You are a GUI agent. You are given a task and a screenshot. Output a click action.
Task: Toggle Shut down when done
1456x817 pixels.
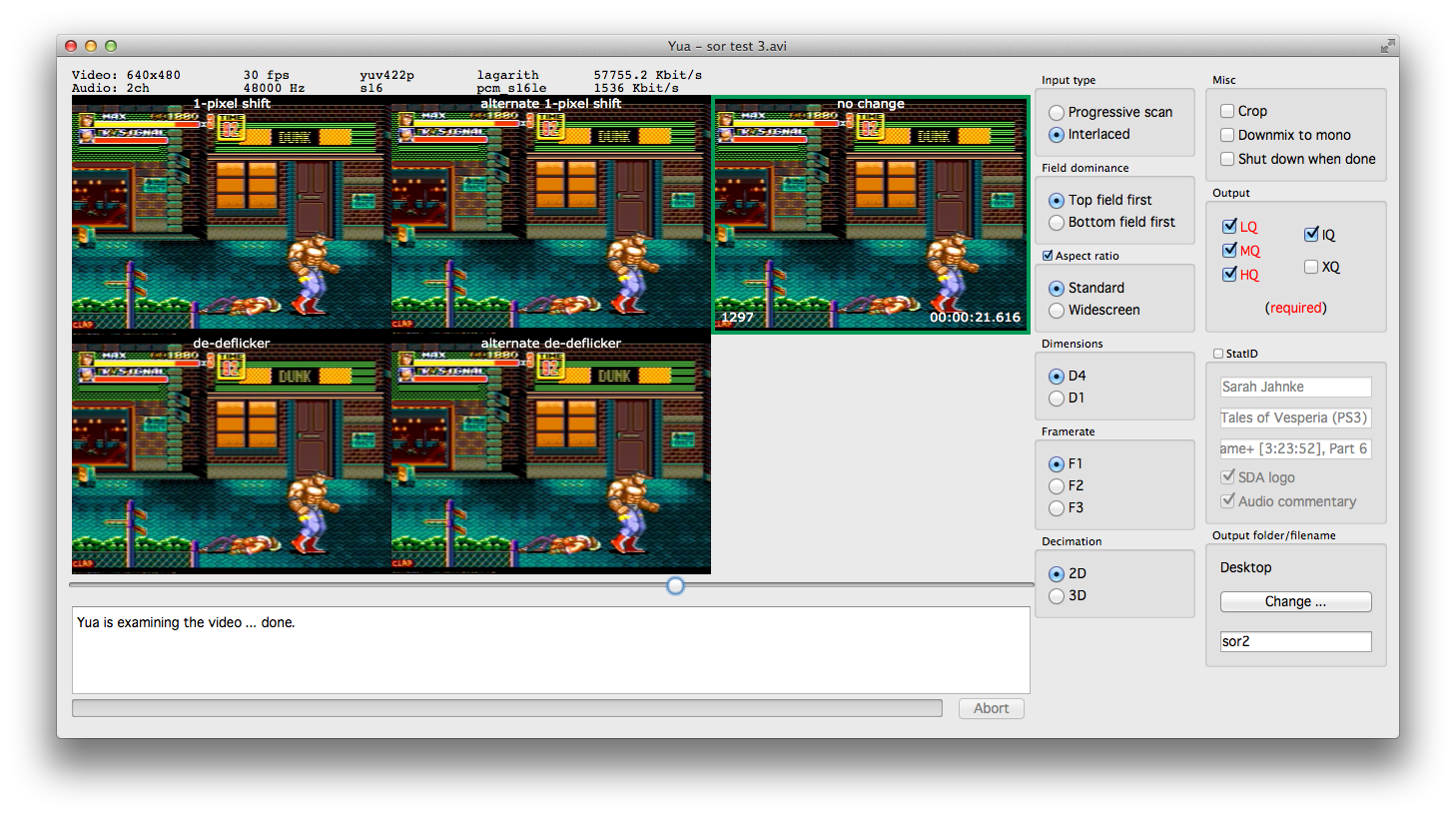[1228, 159]
